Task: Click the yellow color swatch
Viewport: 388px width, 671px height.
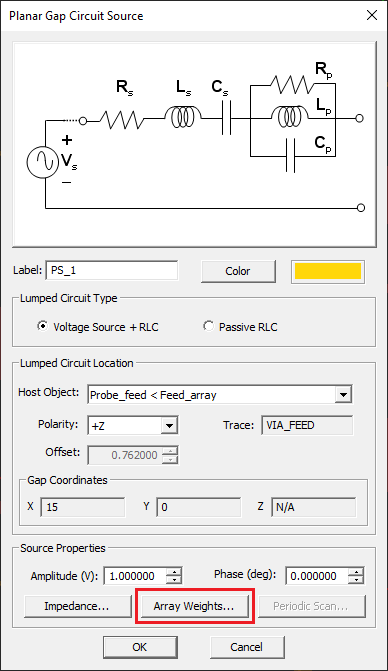Action: (x=328, y=271)
